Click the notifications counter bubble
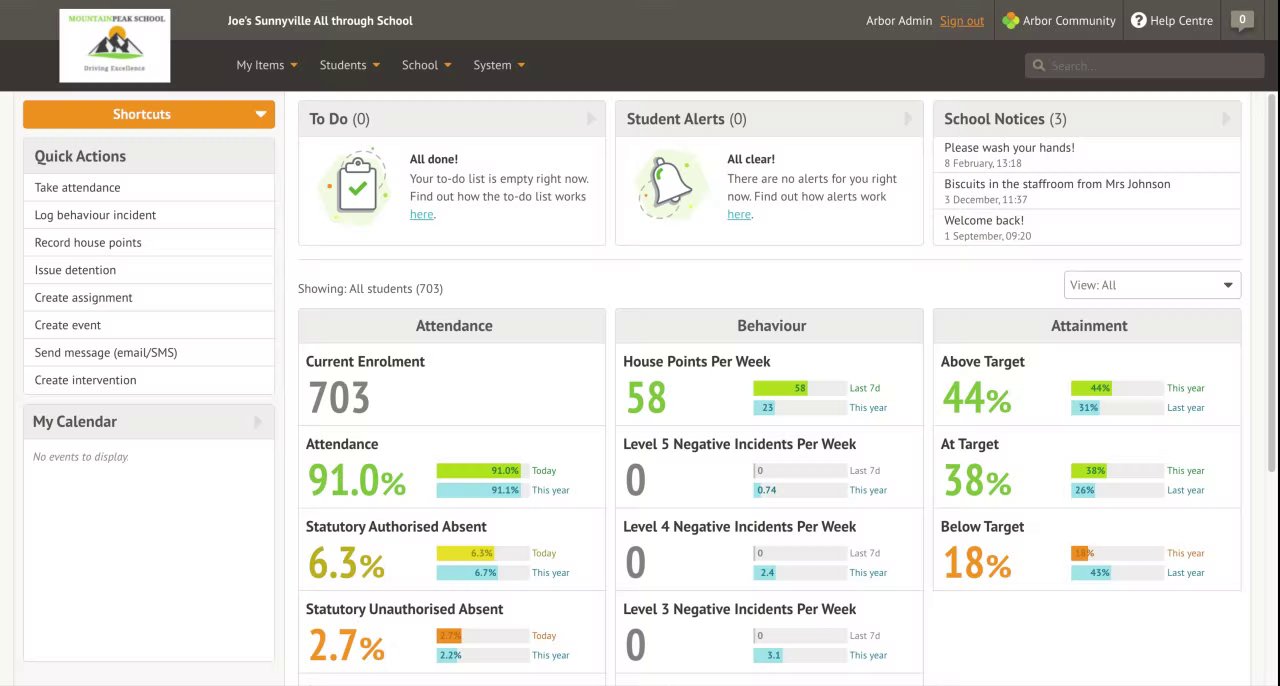Screen dimensions: 1280x686 pos(1242,20)
